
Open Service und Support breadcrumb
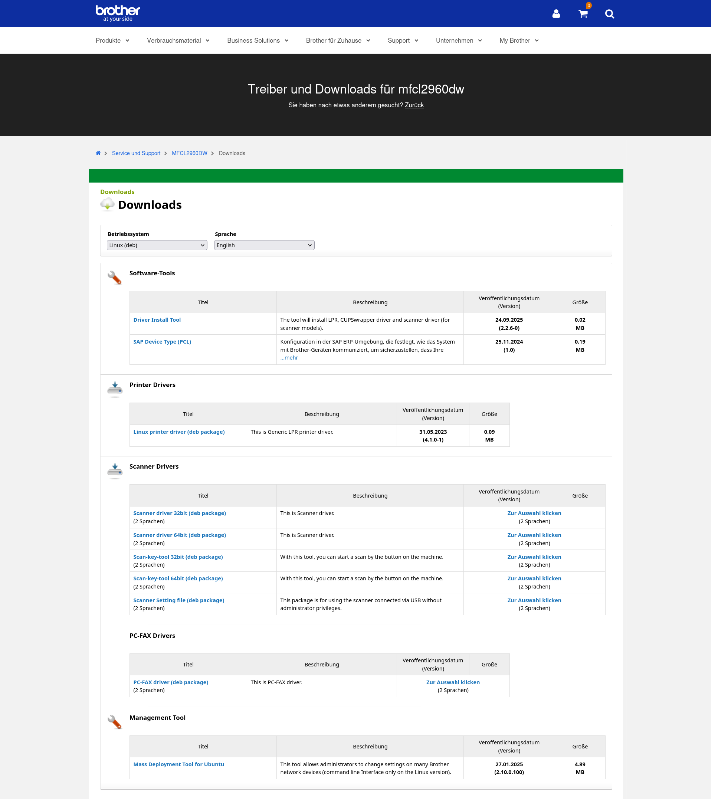tap(136, 153)
